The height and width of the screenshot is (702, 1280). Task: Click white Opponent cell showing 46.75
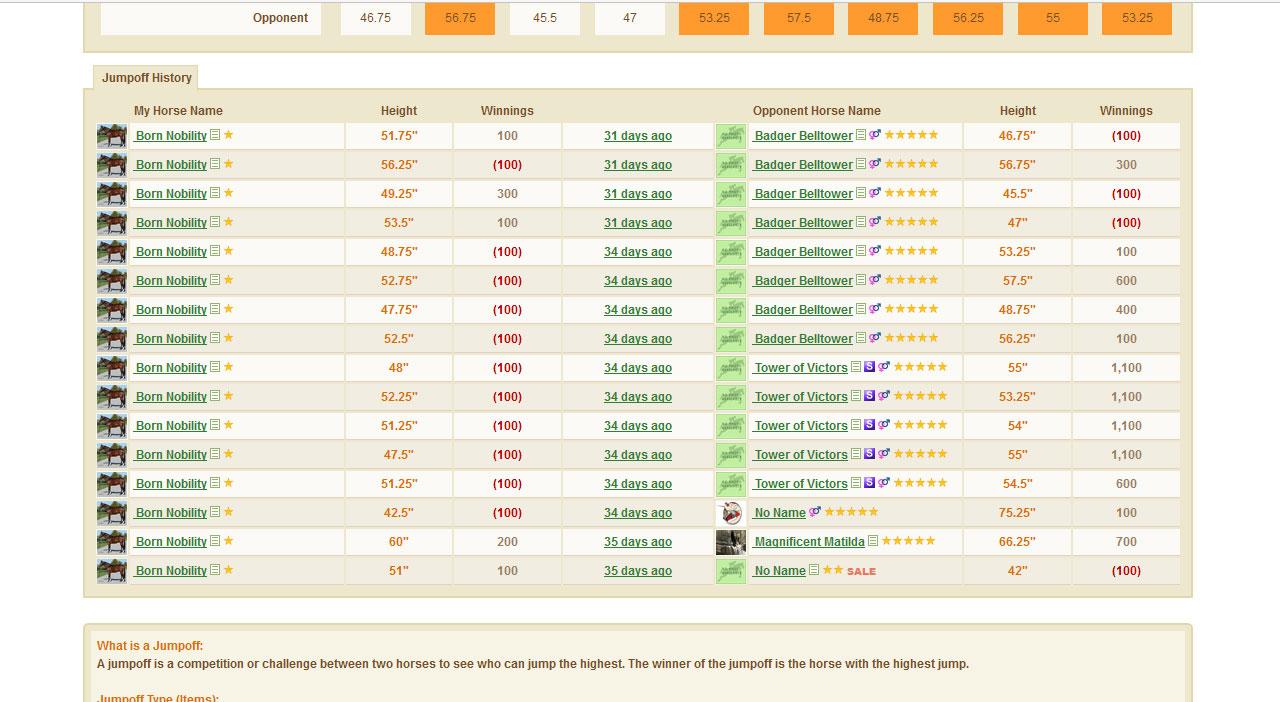tap(375, 18)
